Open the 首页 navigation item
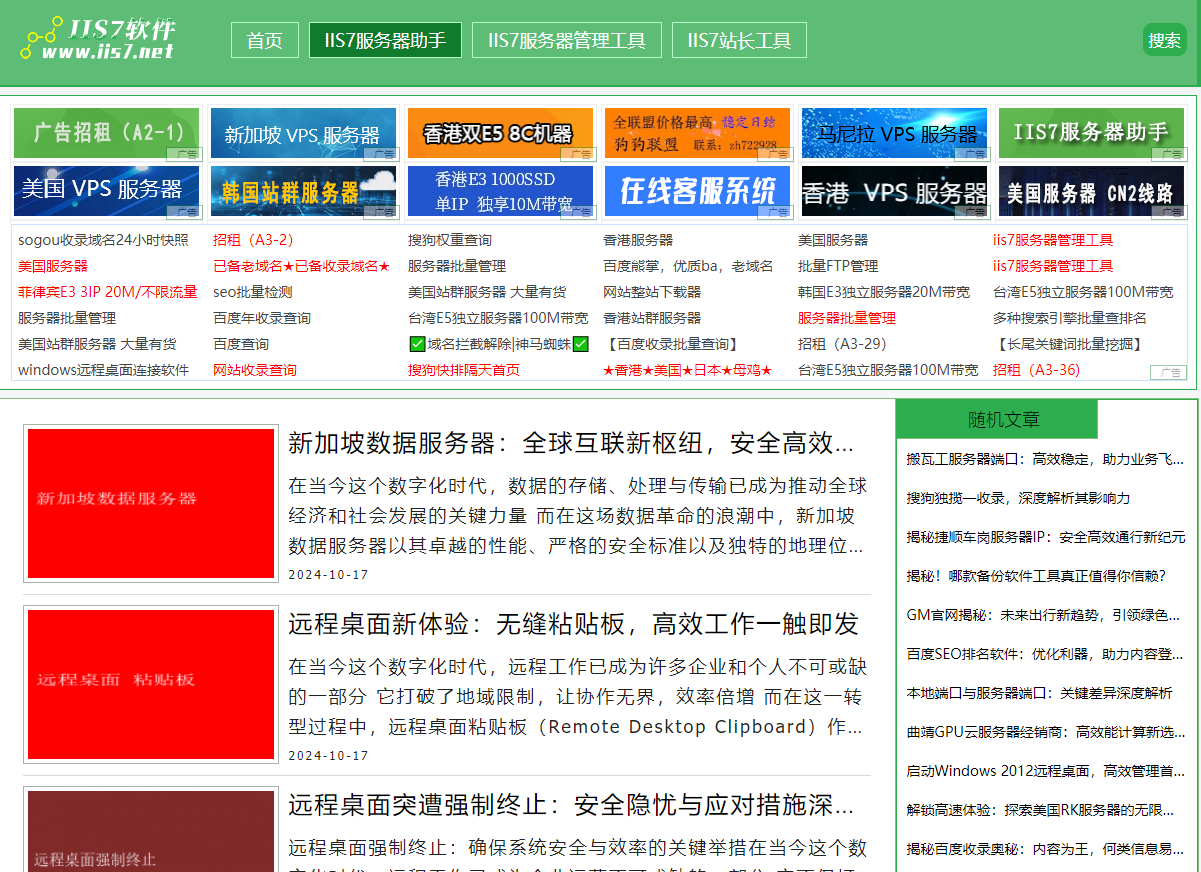 click(265, 40)
